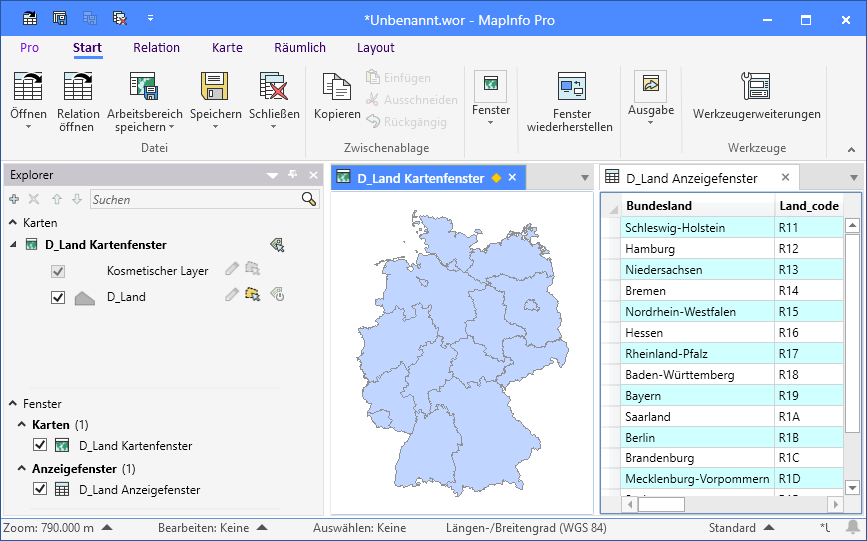
Task: Open the Öffnen dropdown arrow
Action: tap(28, 127)
